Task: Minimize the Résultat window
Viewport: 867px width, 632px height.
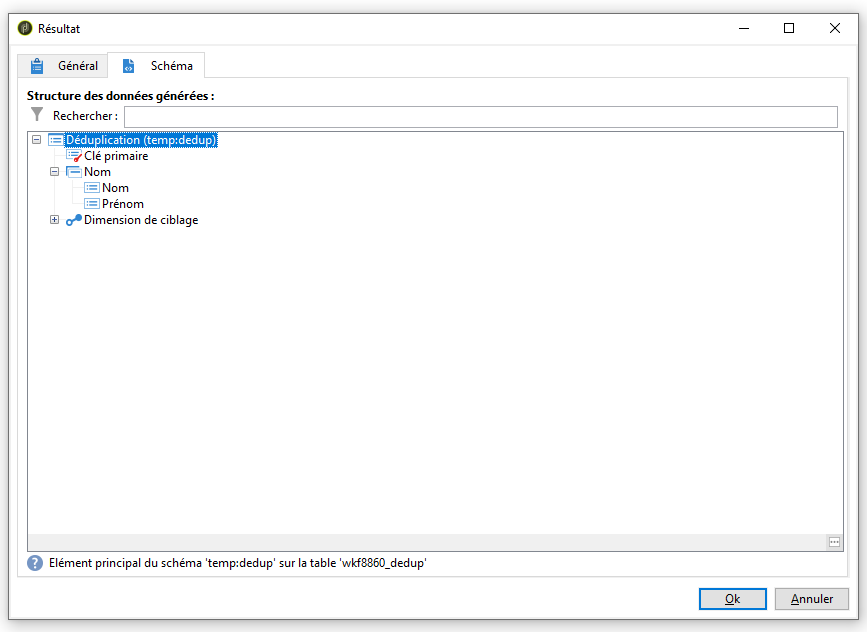Action: 744,28
